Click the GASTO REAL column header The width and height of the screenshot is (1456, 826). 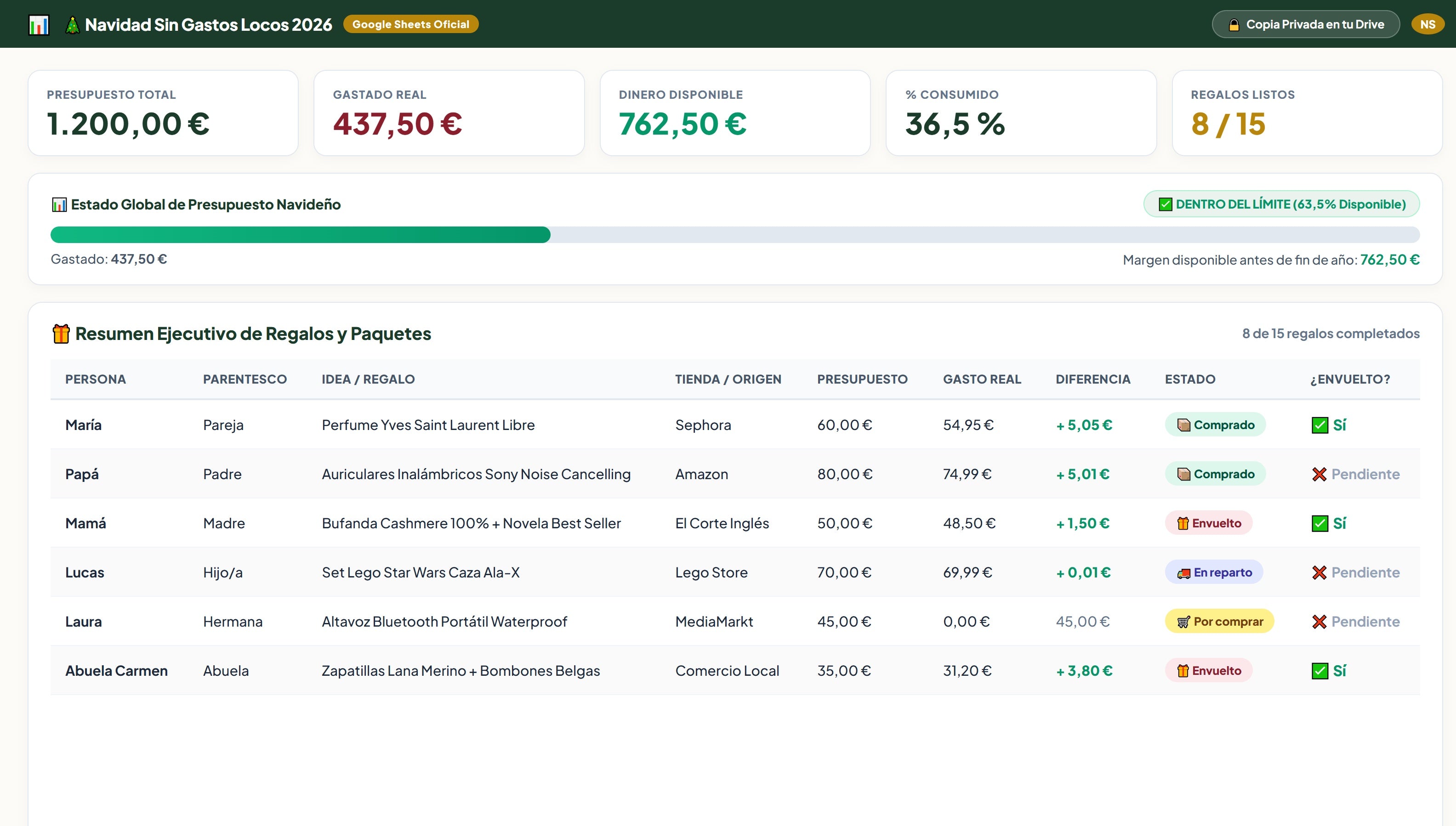pyautogui.click(x=982, y=379)
